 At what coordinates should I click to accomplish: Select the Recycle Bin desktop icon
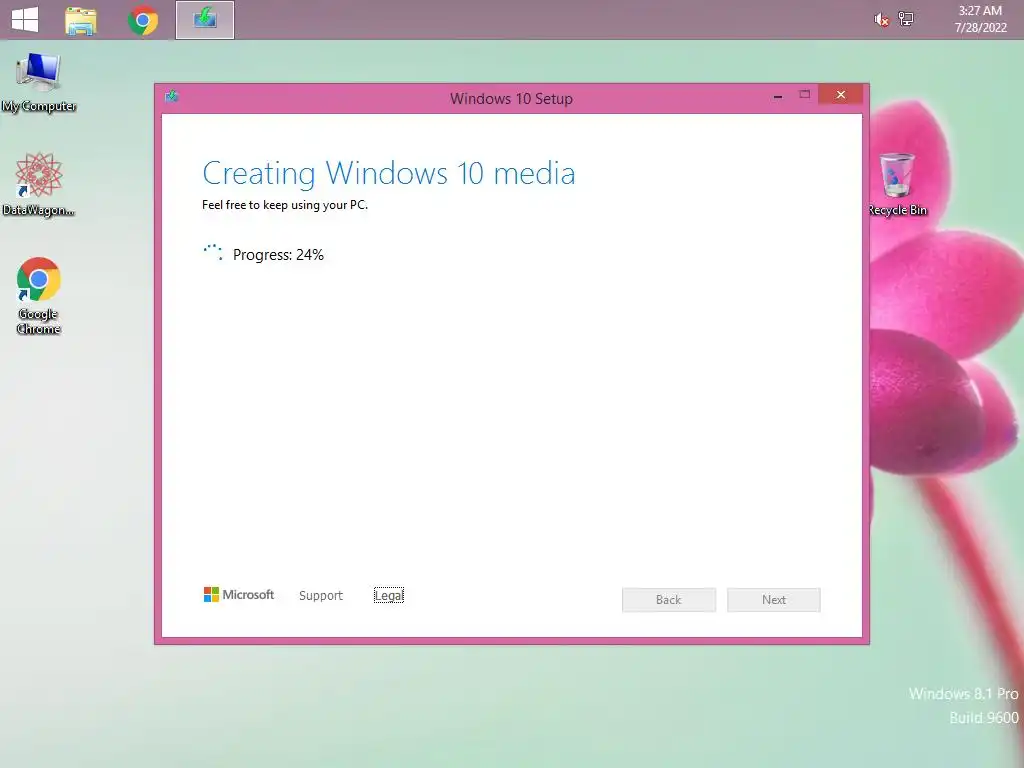pos(897,185)
